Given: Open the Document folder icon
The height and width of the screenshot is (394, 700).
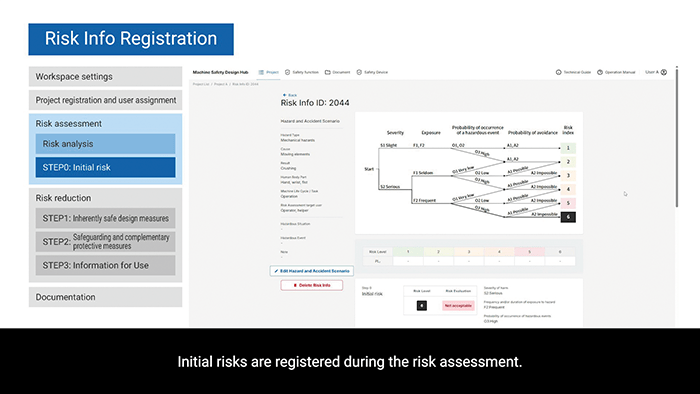Looking at the screenshot, I should [x=328, y=72].
